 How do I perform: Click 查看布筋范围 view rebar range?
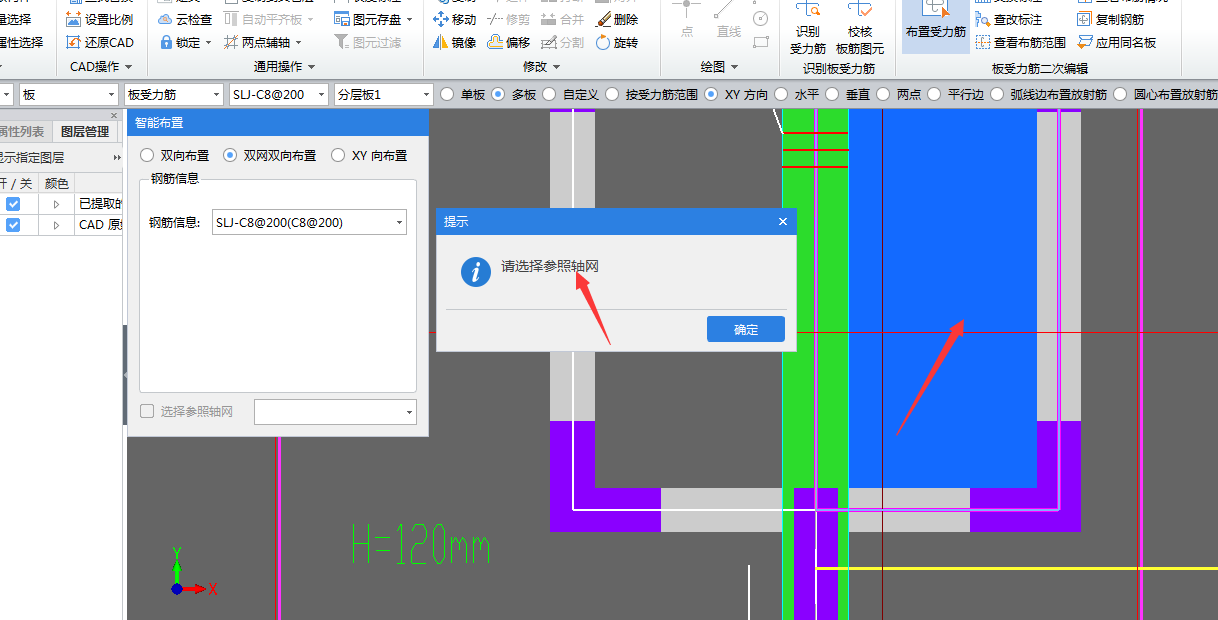1021,42
